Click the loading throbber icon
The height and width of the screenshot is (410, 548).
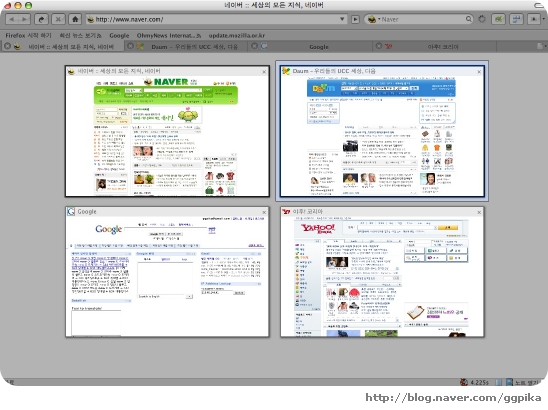tap(482, 19)
